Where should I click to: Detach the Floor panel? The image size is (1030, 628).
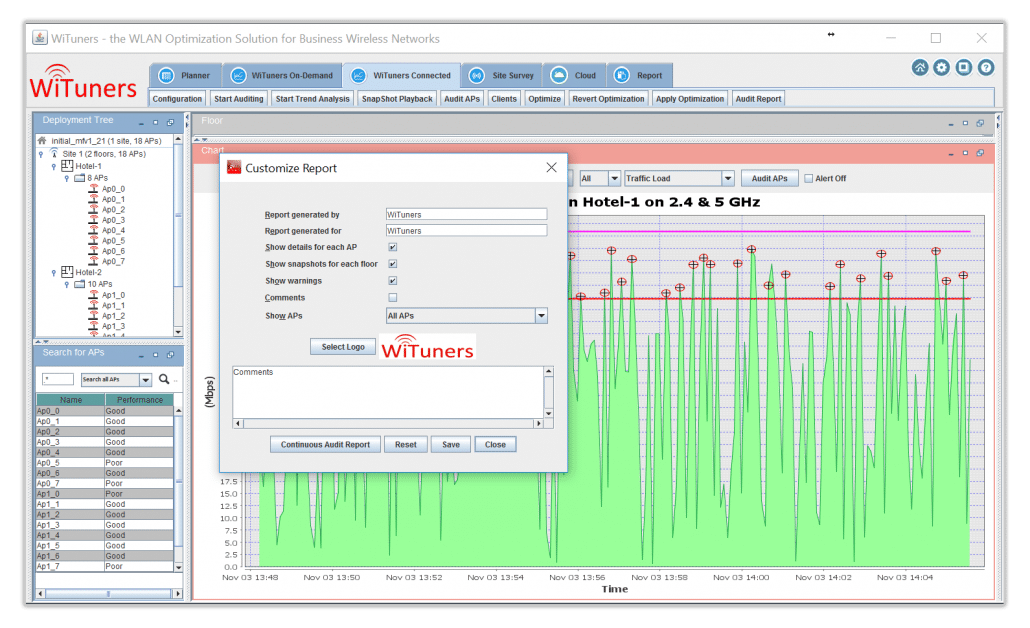pos(980,123)
